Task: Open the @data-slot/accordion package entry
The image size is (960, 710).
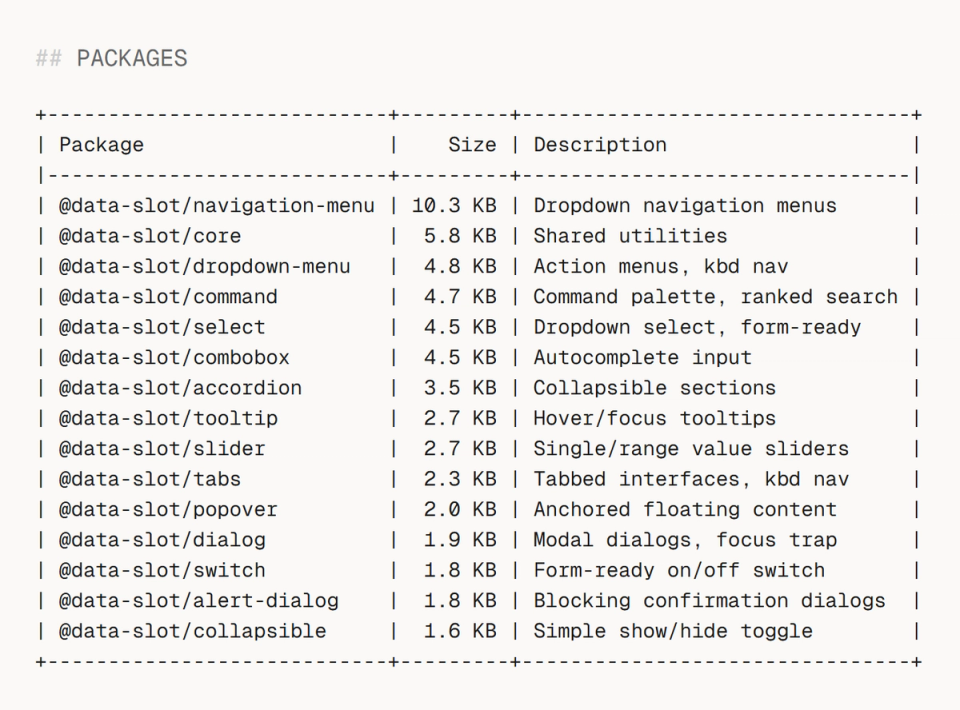Action: pos(180,388)
